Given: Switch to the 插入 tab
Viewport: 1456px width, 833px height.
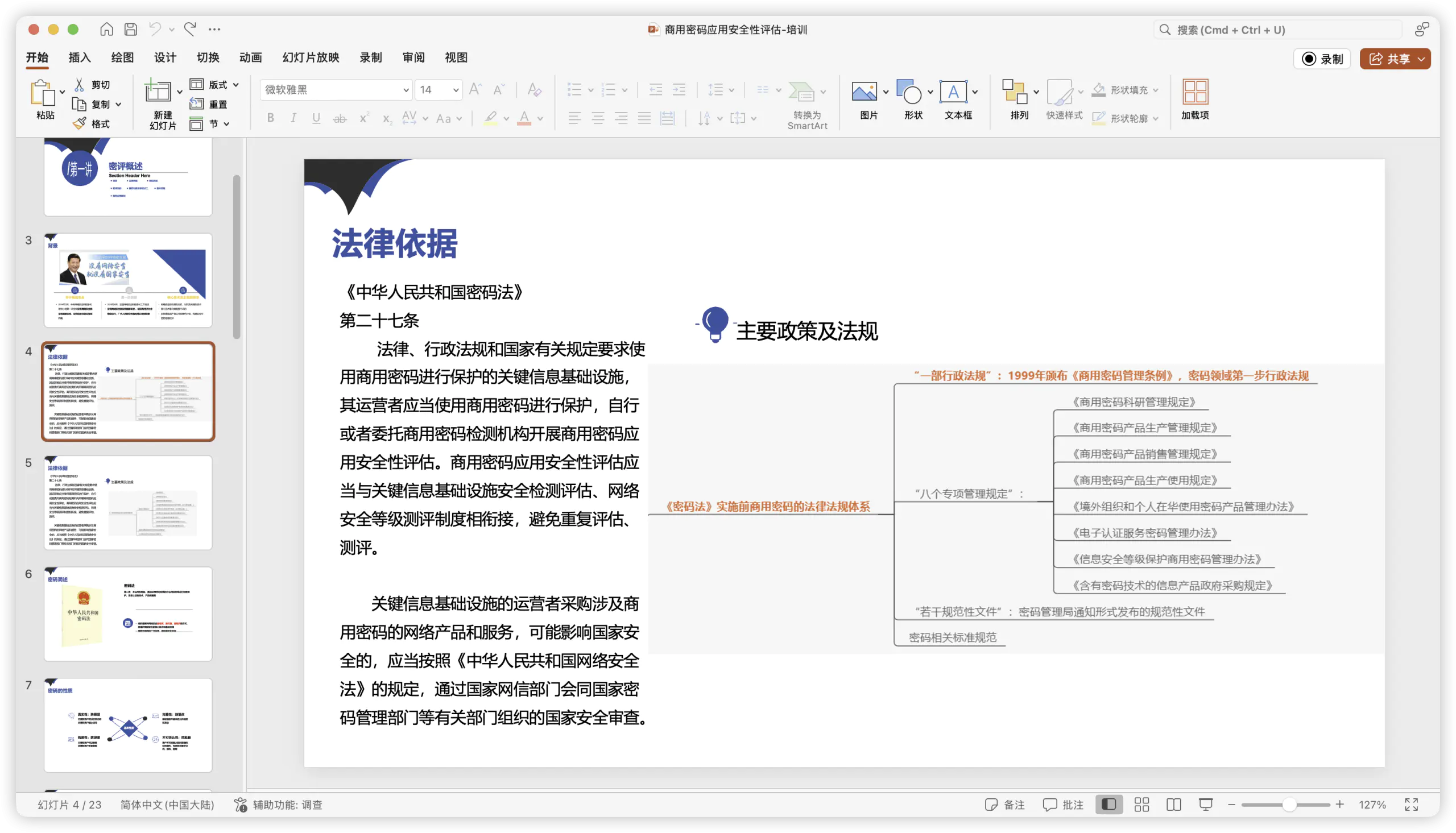Looking at the screenshot, I should coord(80,57).
